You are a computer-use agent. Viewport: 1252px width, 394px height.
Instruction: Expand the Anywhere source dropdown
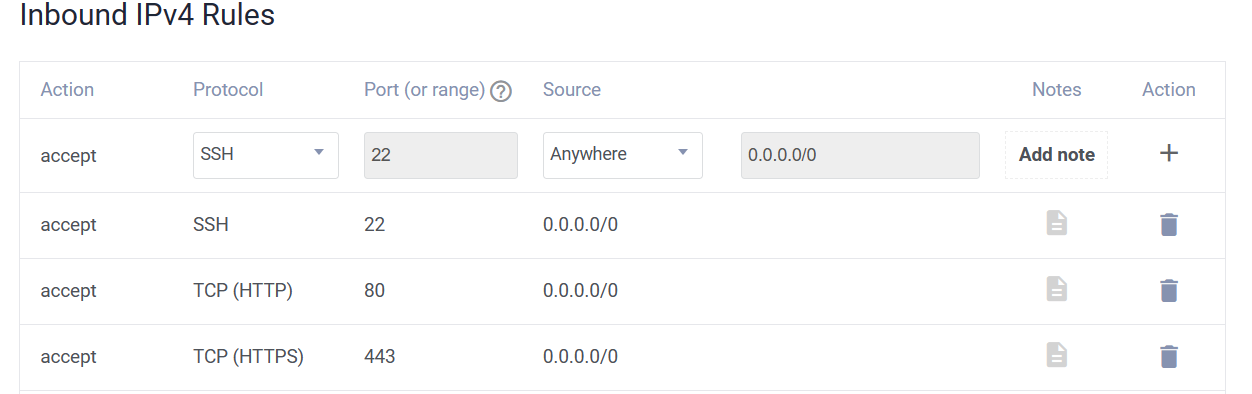click(x=623, y=155)
